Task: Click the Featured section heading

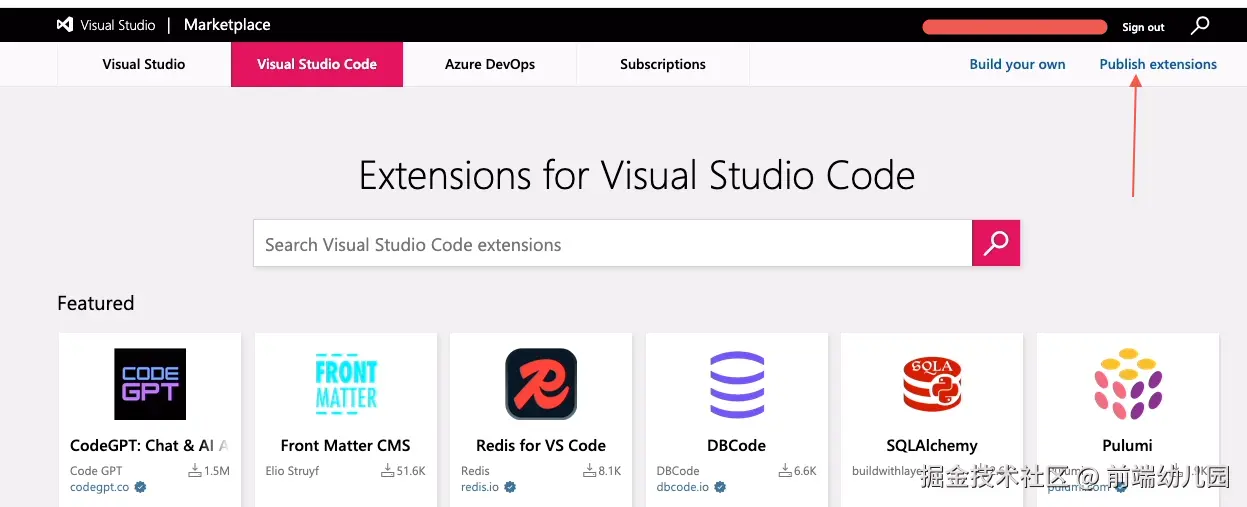Action: point(96,303)
